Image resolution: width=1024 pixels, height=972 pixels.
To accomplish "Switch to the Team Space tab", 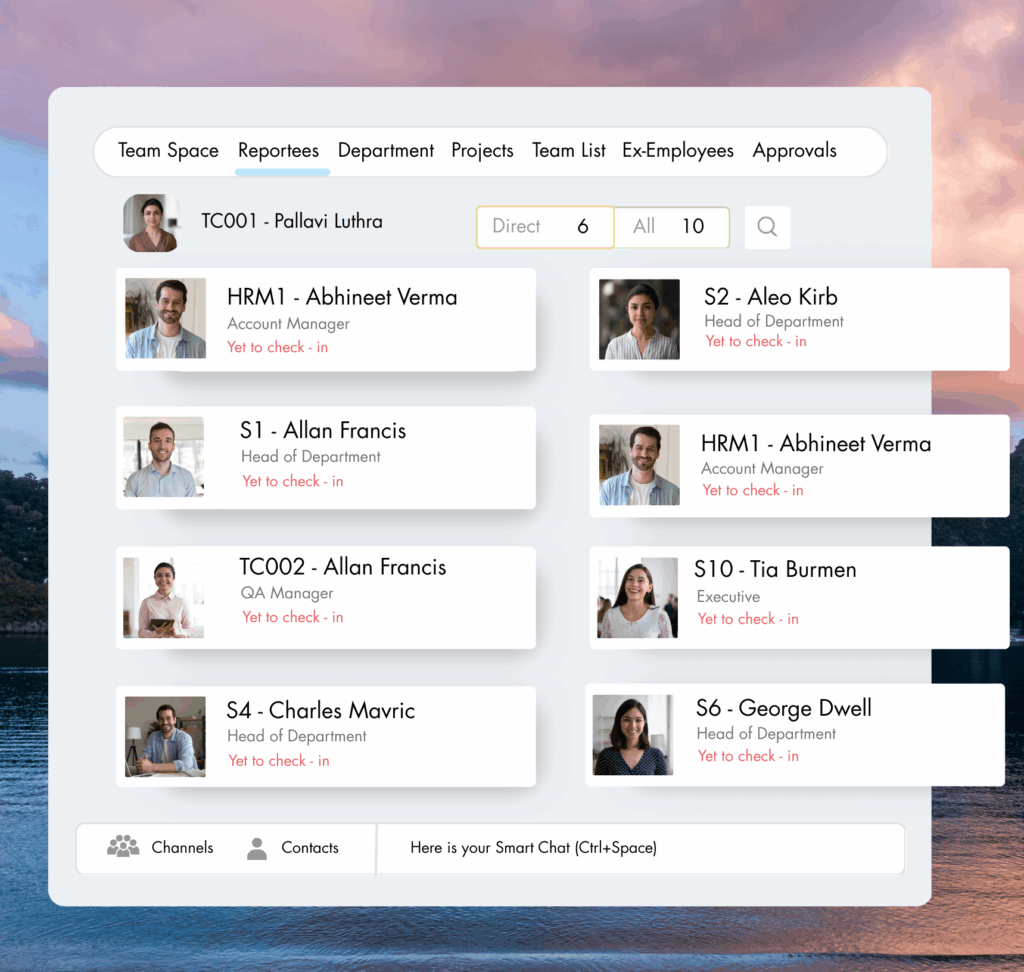I will [168, 150].
